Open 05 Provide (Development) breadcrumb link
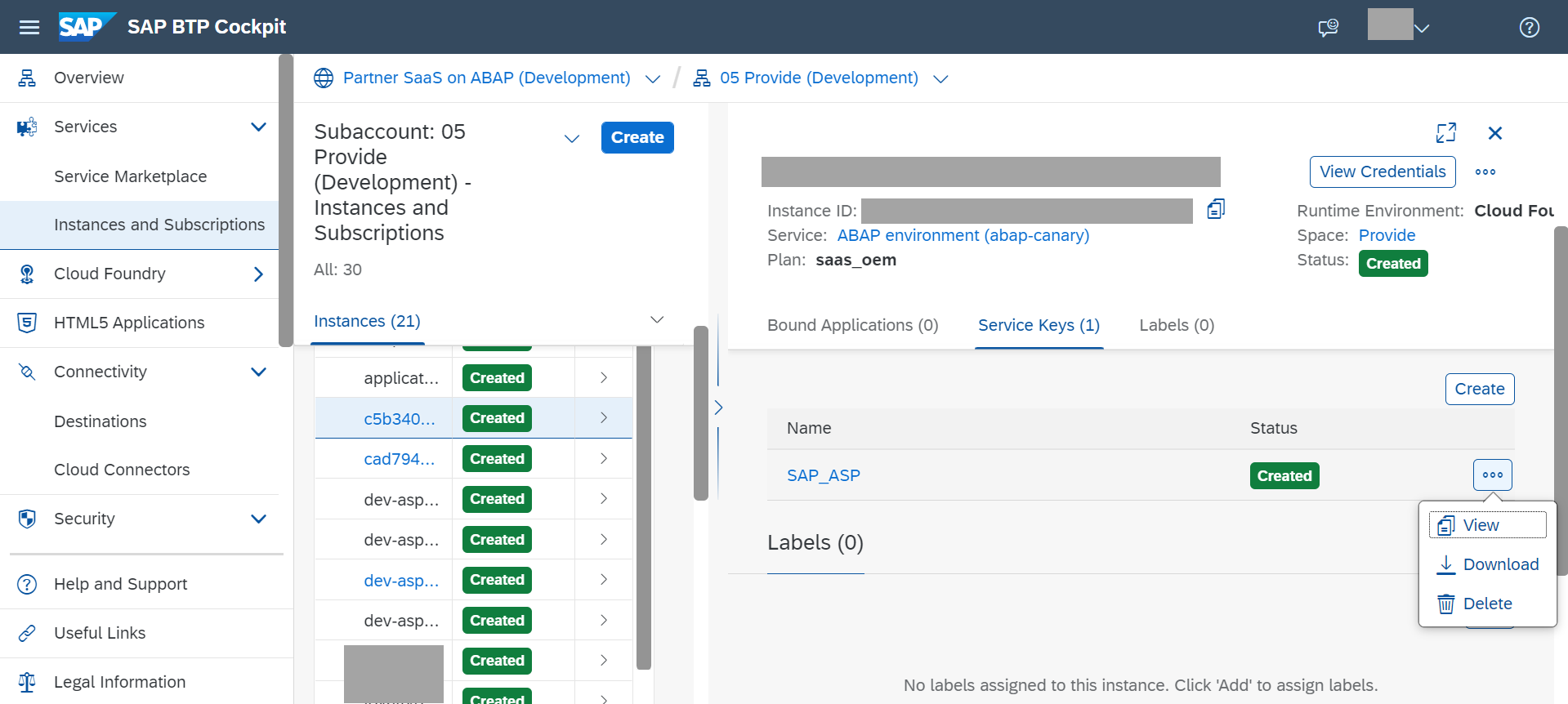1568x704 pixels. pos(819,78)
